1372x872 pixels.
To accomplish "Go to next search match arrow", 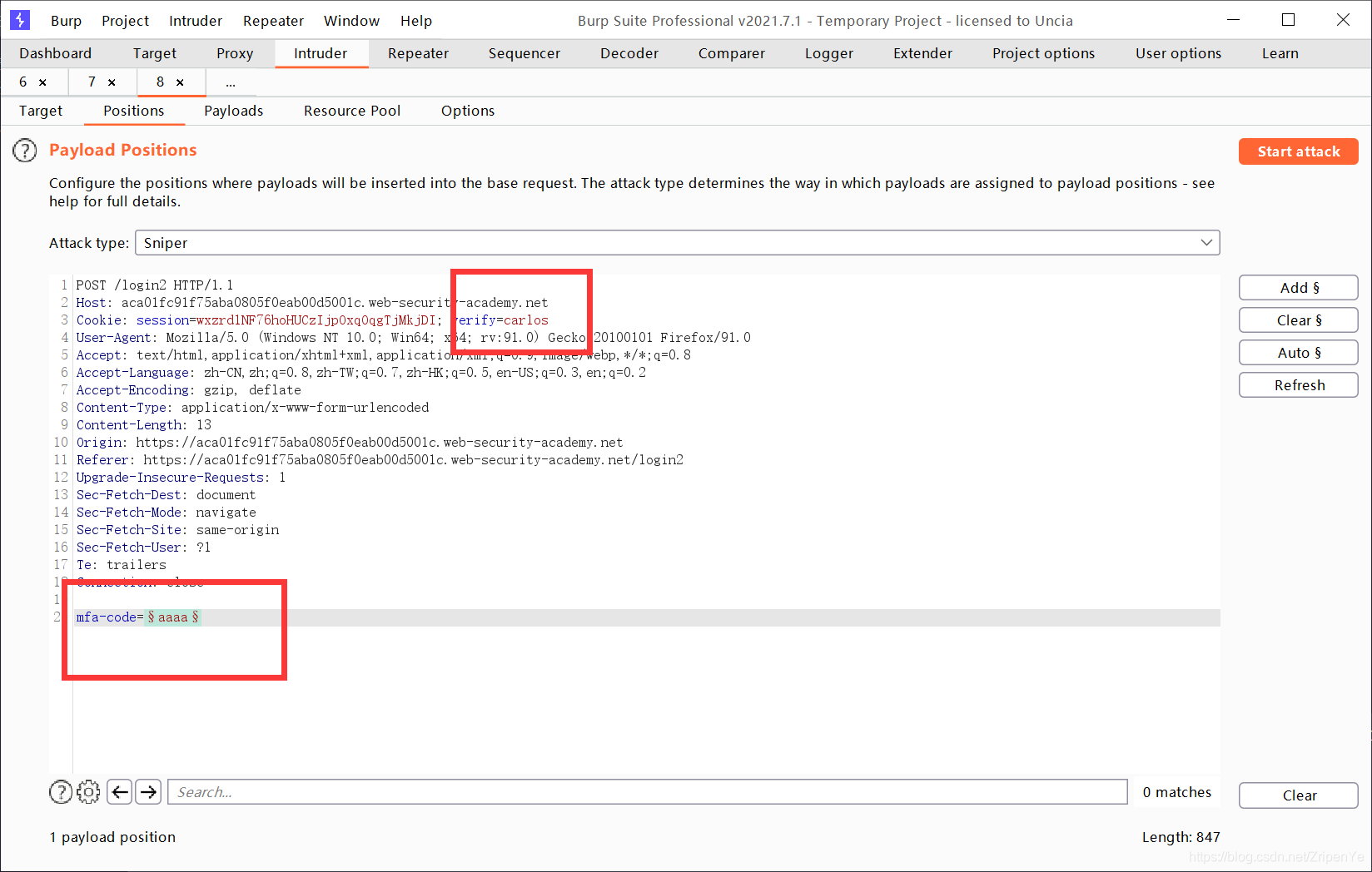I will point(149,792).
